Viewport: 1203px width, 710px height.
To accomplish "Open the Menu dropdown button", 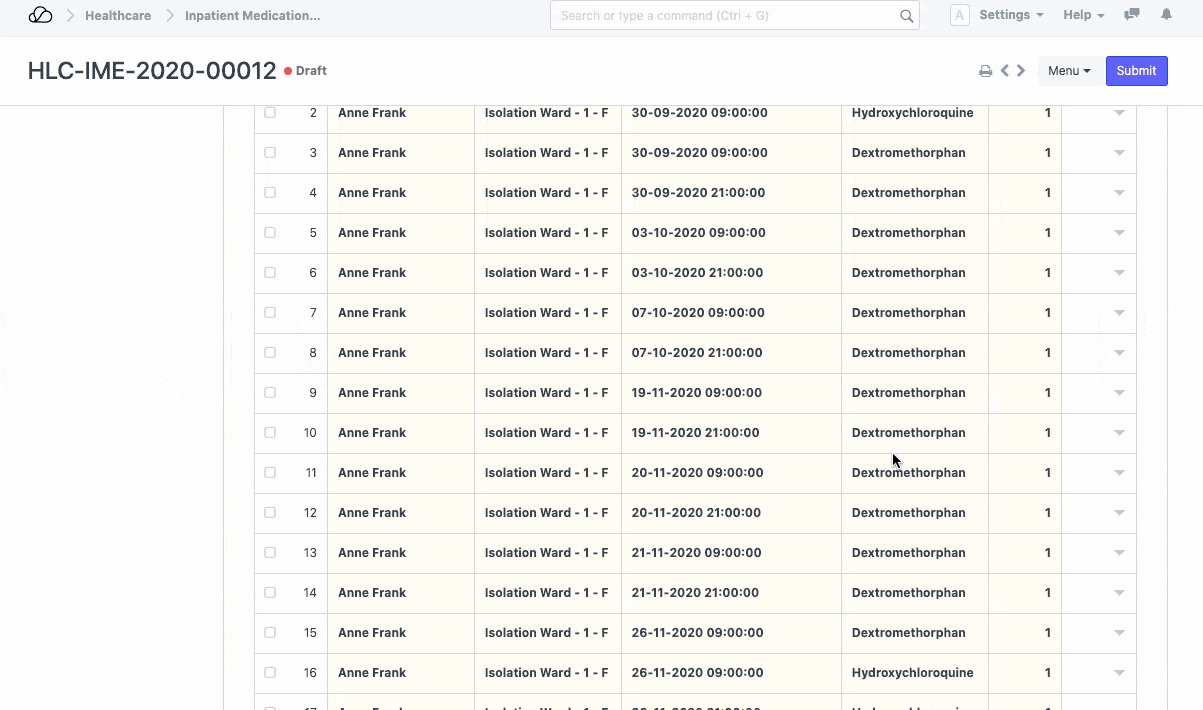I will 1069,71.
